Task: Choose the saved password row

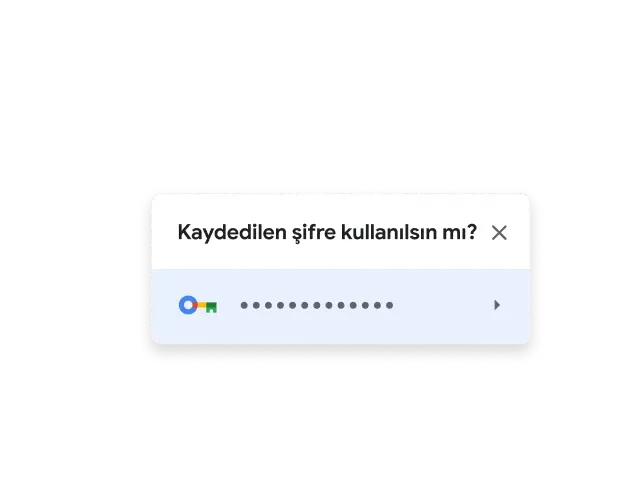Action: tap(341, 306)
